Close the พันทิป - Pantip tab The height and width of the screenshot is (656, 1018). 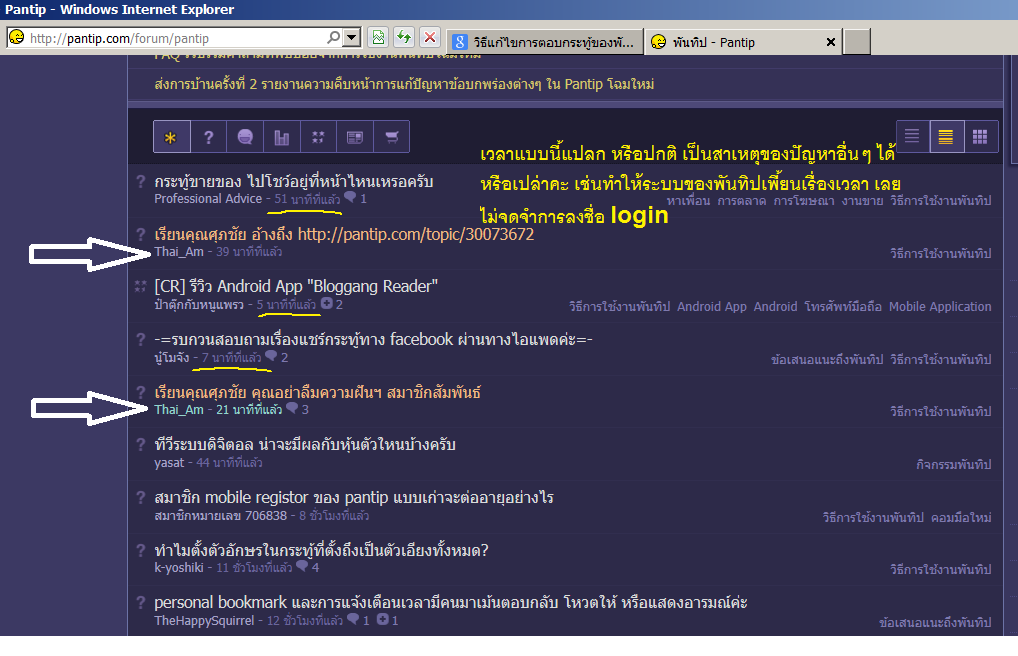(830, 42)
